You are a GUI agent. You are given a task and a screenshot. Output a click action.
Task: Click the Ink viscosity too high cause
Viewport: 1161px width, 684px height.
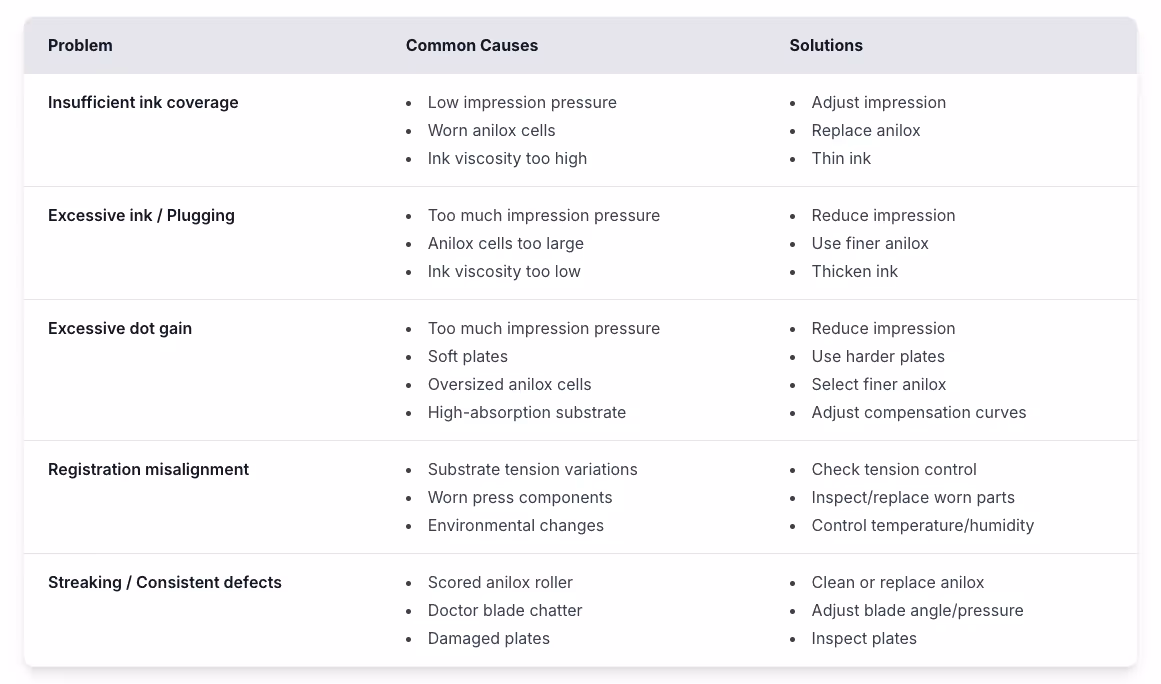[x=507, y=159]
